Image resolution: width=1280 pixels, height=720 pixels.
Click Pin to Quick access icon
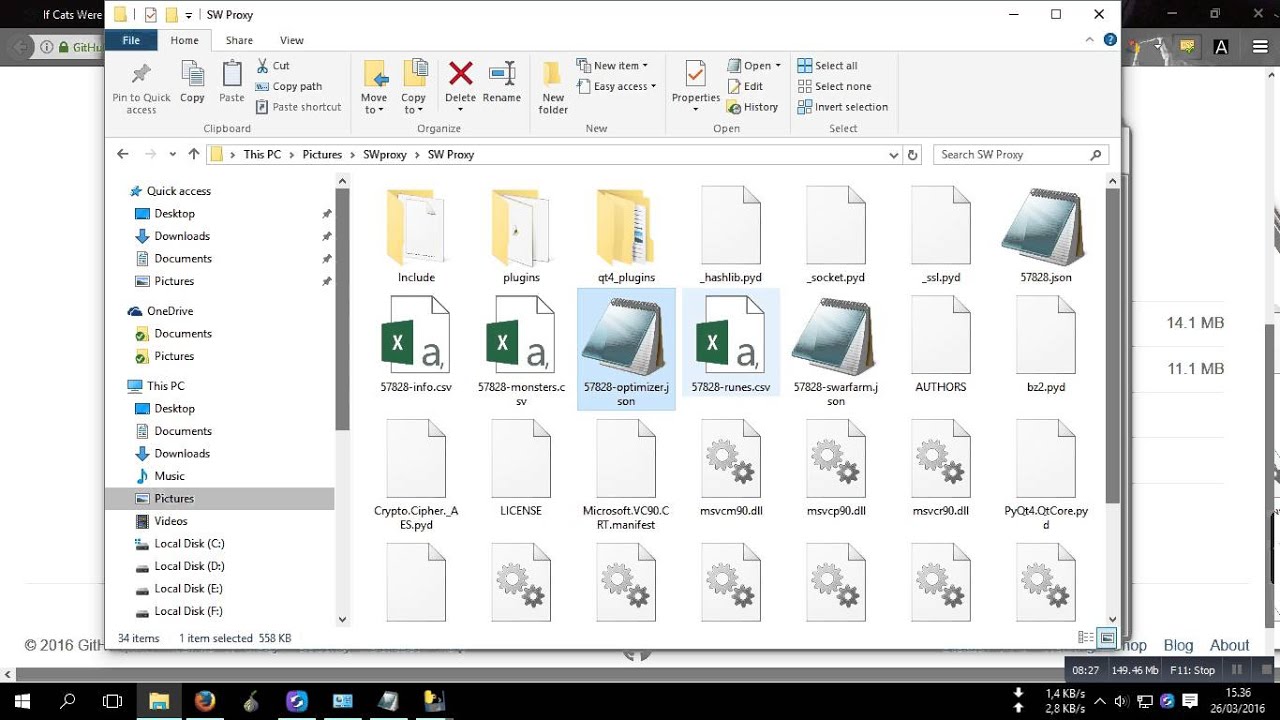(141, 87)
